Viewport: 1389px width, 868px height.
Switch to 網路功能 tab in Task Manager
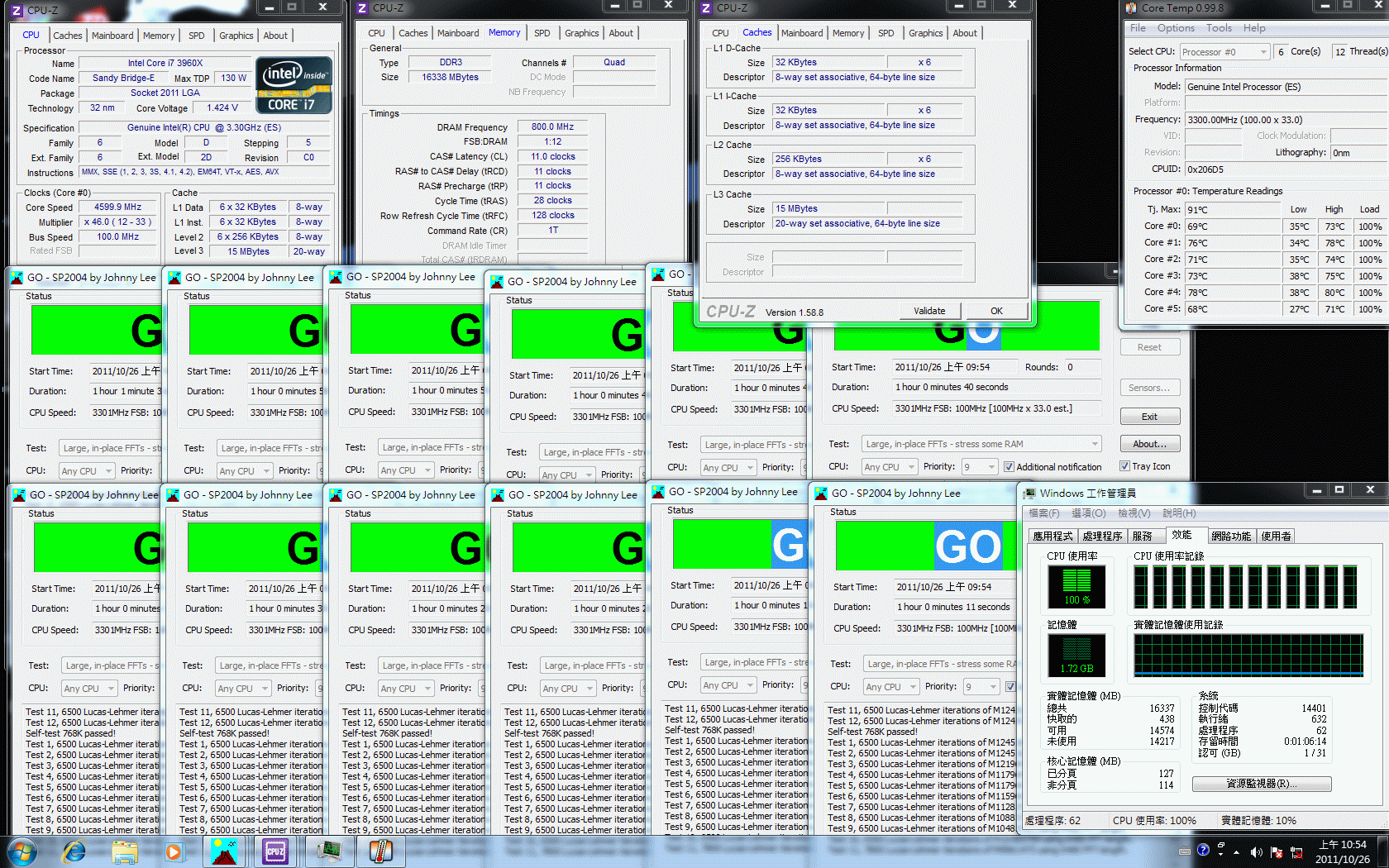point(1231,537)
